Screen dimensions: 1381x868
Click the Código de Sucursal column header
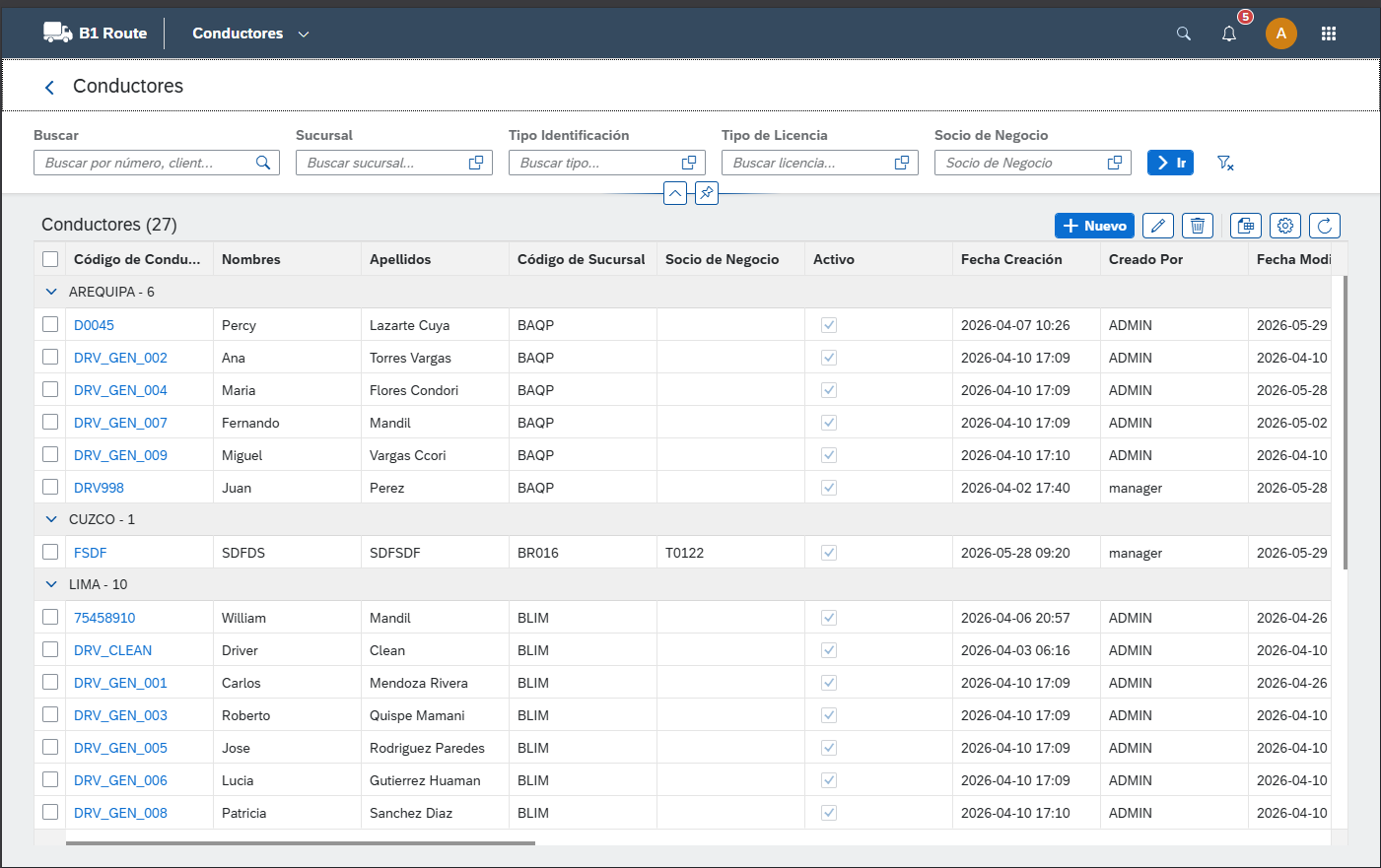pyautogui.click(x=583, y=259)
